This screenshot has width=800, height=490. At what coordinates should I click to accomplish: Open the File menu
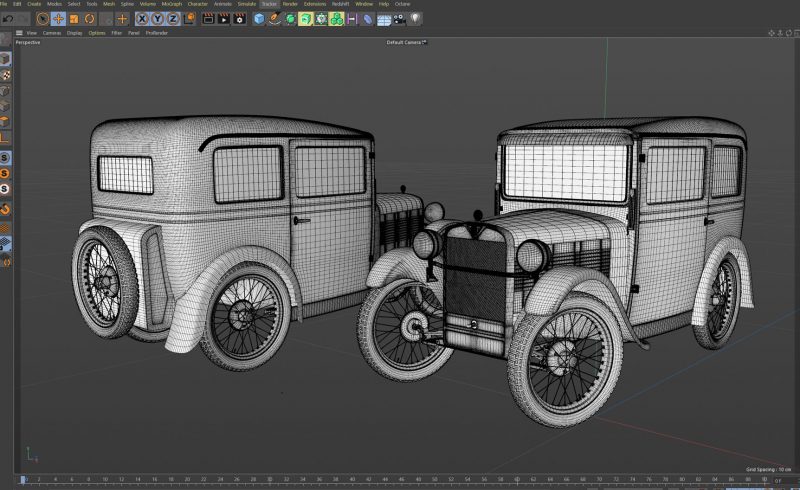[4, 4]
